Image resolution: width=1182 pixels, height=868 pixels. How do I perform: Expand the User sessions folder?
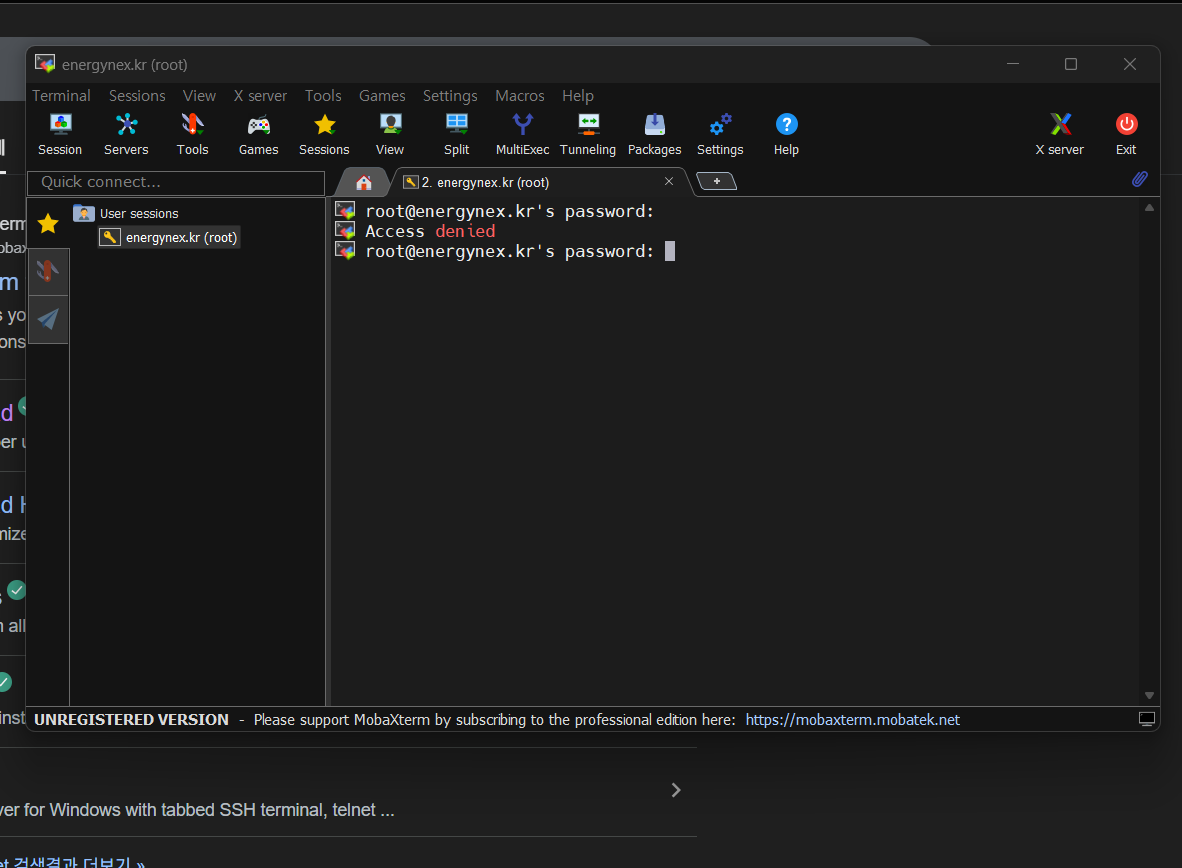[x=126, y=213]
